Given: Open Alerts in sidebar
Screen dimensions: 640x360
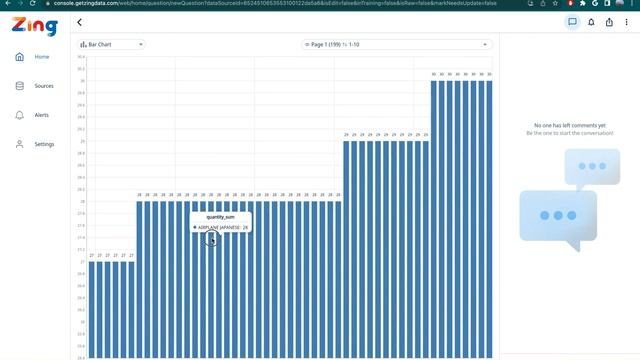Looking at the screenshot, I should coord(42,115).
